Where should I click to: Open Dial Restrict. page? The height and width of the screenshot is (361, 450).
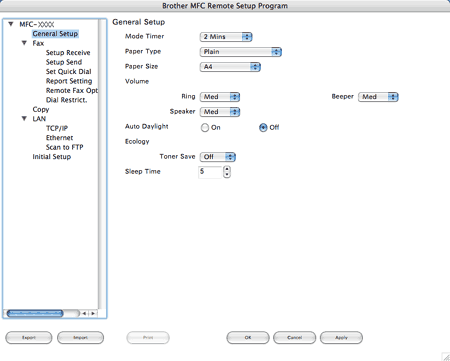click(x=67, y=100)
